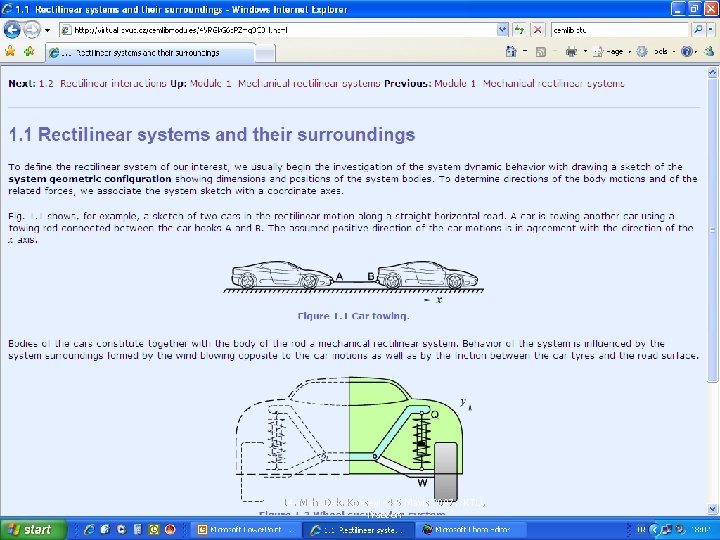The width and height of the screenshot is (720, 540).
Task: Click the taskbar clock
Action: [701, 530]
